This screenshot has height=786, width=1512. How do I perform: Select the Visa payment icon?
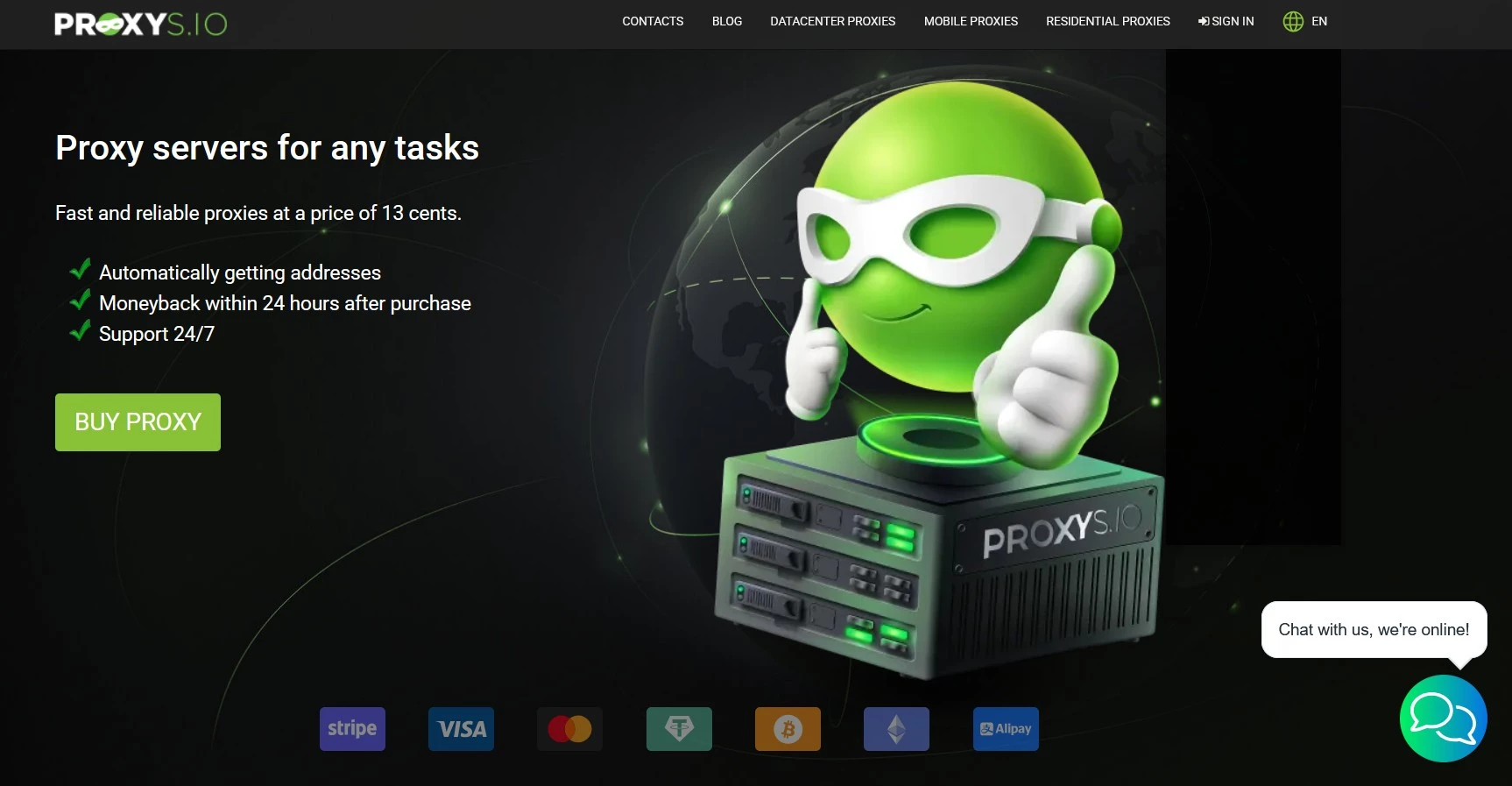tap(461, 729)
